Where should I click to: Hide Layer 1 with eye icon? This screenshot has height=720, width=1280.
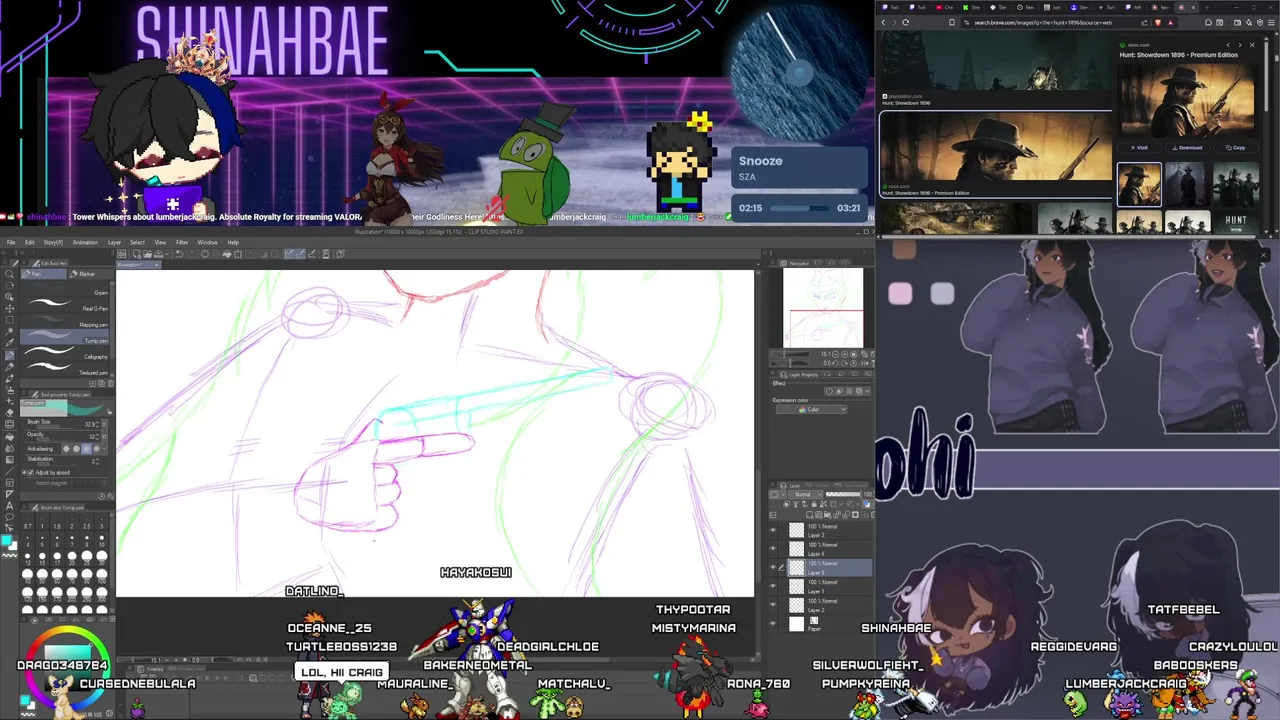point(773,586)
